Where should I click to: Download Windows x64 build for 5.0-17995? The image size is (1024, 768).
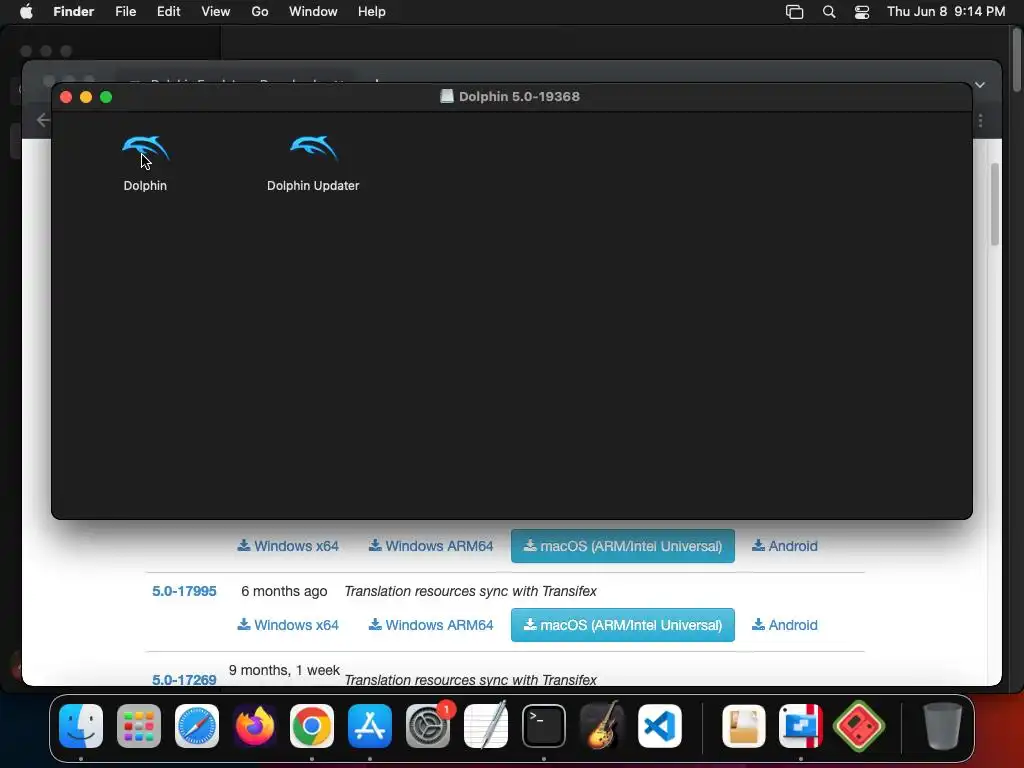(x=288, y=625)
